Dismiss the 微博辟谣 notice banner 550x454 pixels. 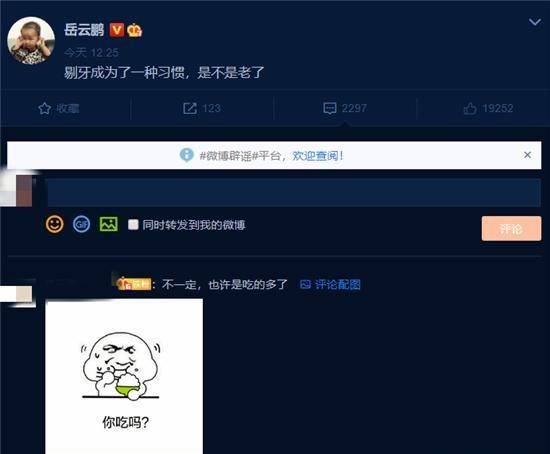527,155
